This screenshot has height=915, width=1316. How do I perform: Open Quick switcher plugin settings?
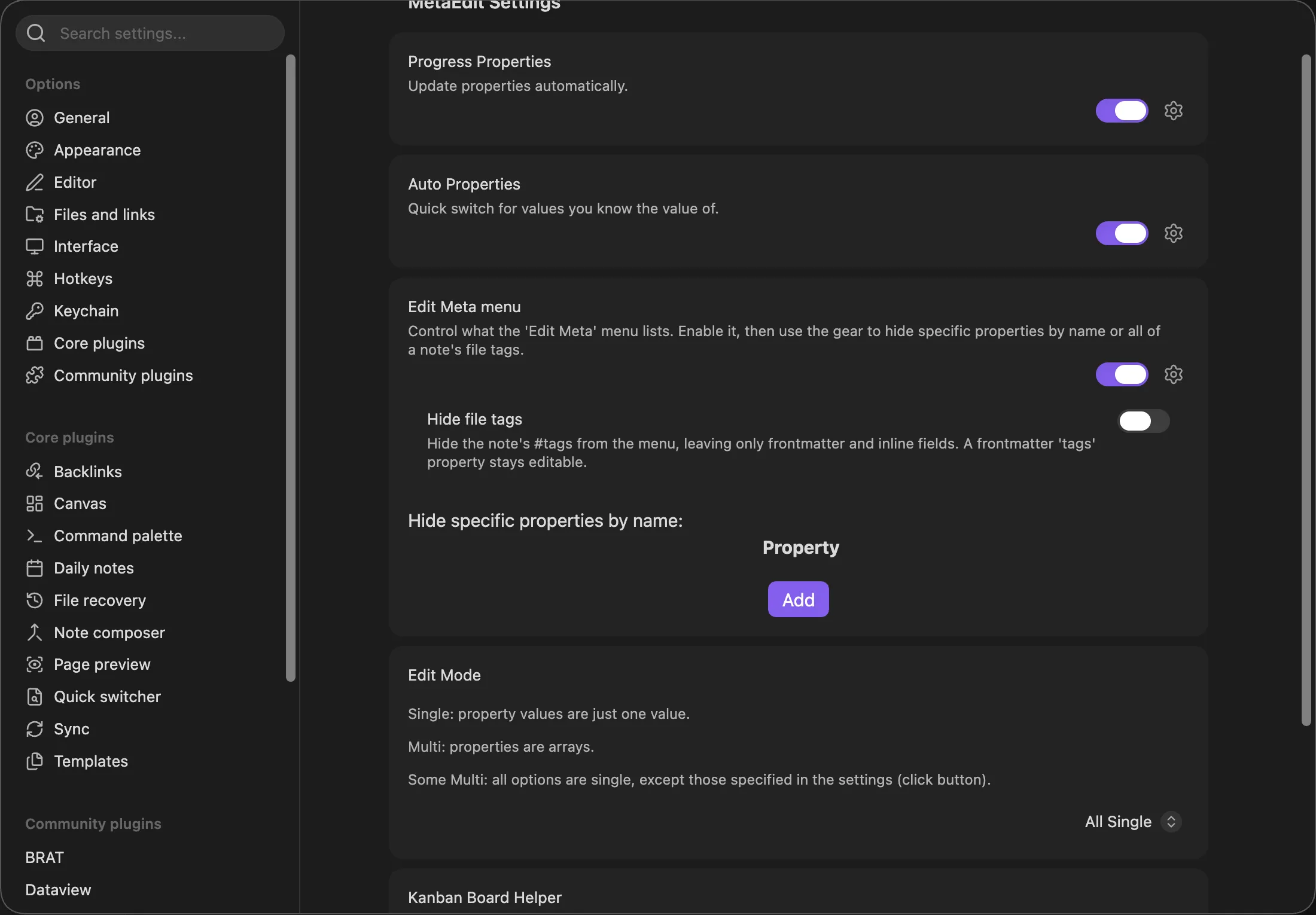coord(107,697)
